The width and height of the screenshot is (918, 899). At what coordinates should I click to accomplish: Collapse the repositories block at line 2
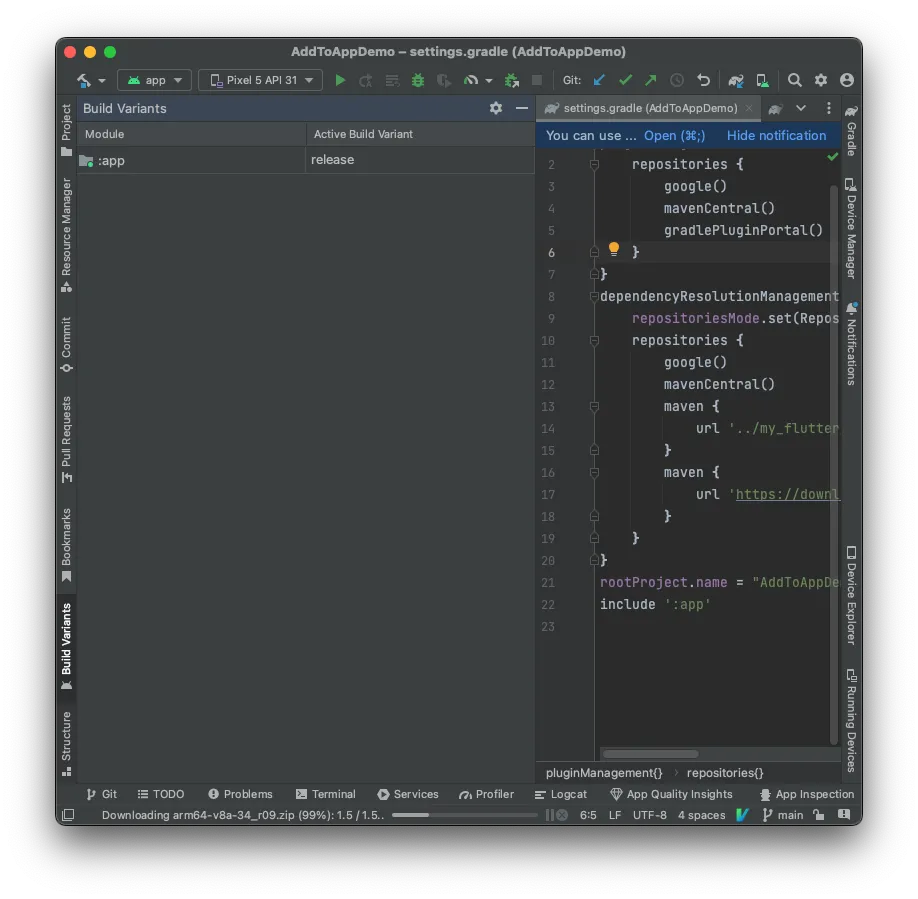coord(593,164)
